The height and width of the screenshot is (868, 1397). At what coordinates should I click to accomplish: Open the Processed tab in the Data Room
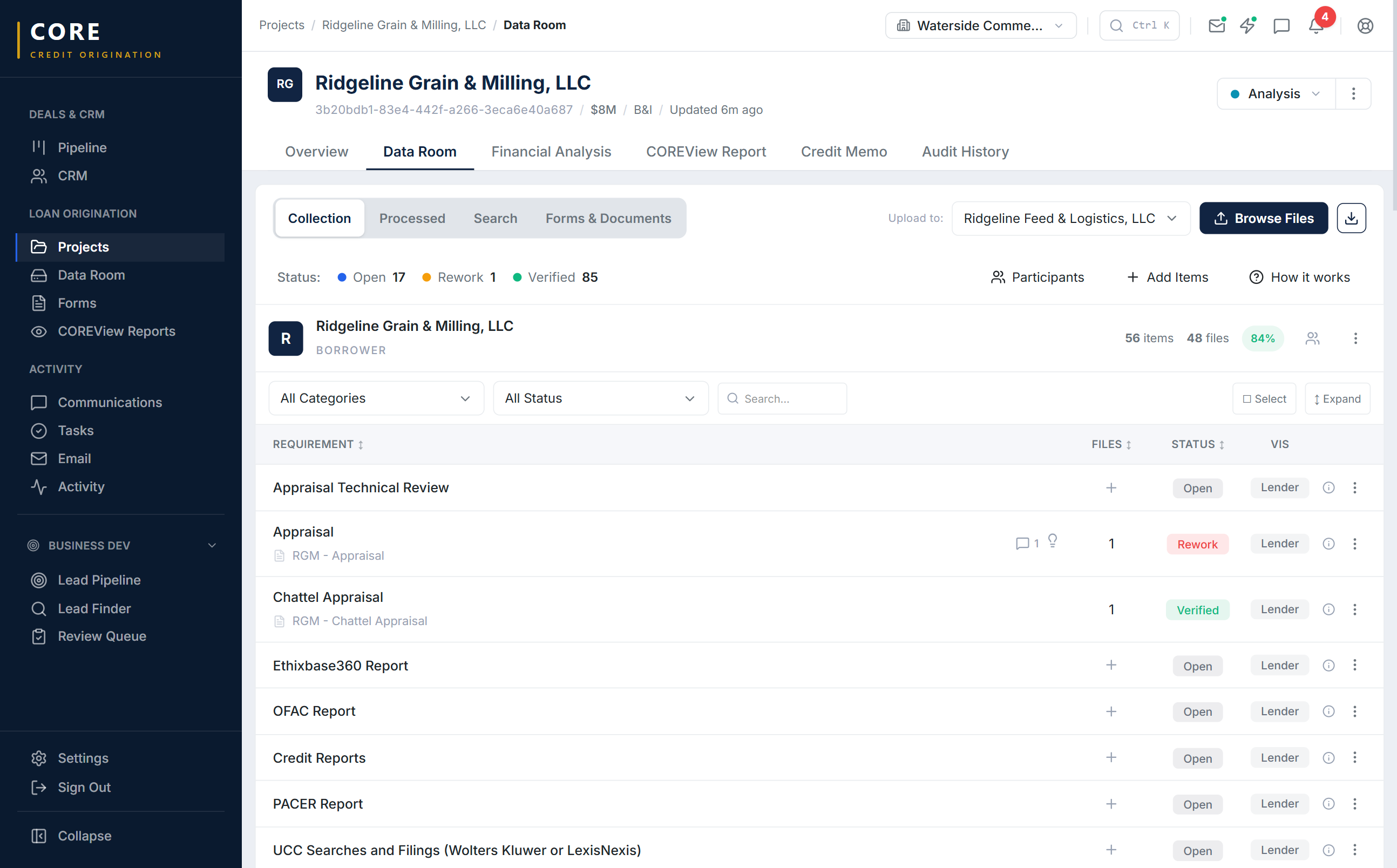(412, 218)
